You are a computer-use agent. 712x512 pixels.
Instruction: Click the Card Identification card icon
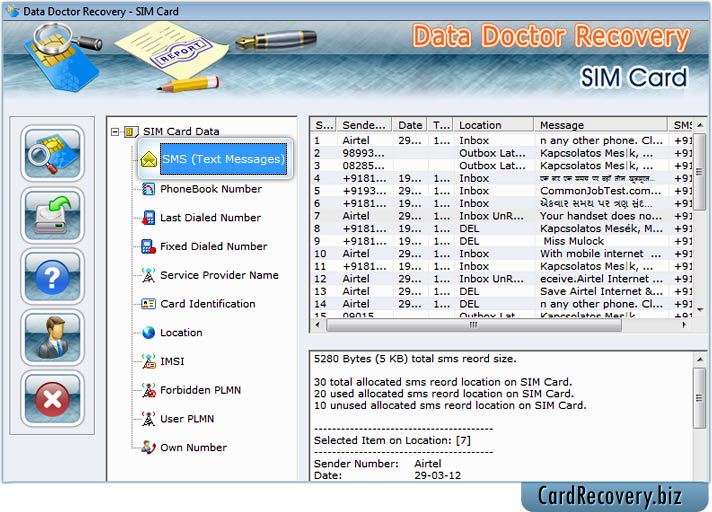pos(148,304)
